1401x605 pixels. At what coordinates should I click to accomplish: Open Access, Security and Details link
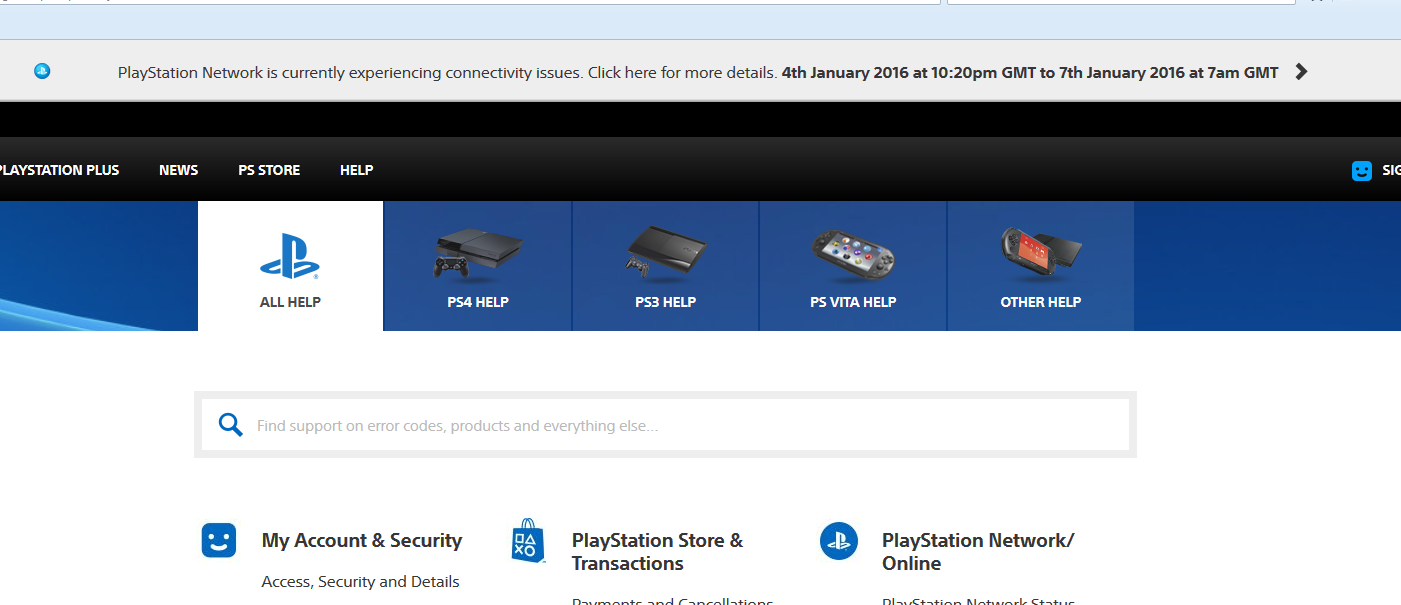[361, 581]
